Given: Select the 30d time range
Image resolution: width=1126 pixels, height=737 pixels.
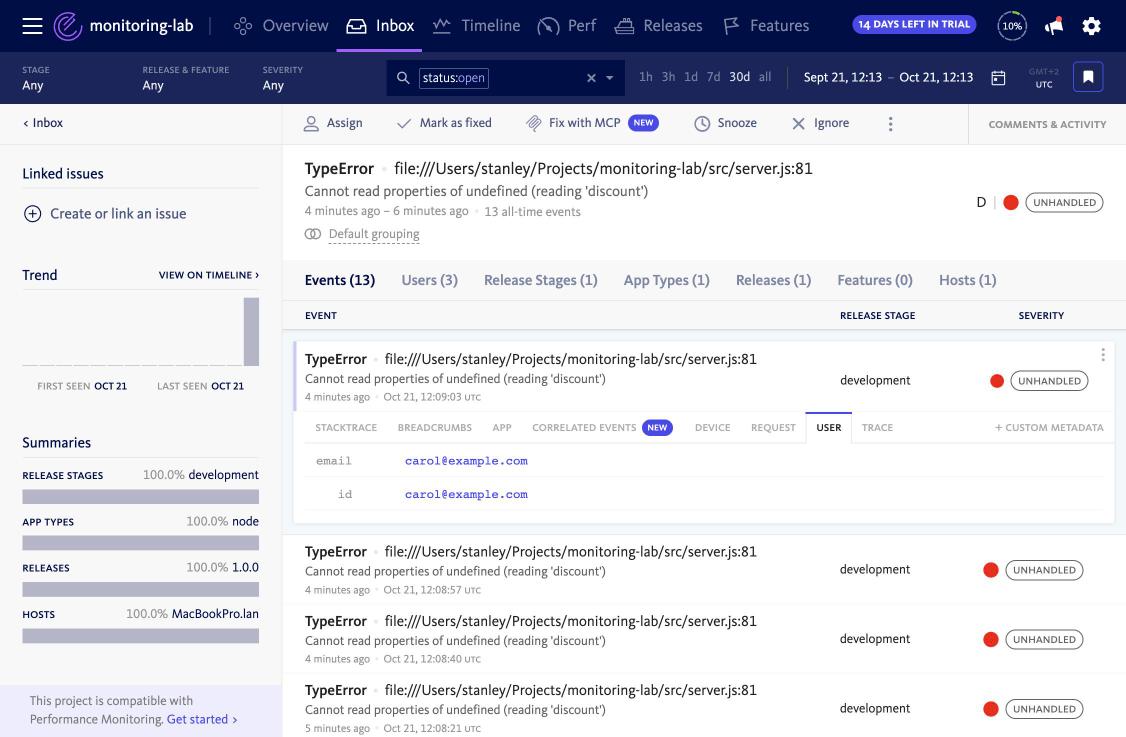Looking at the screenshot, I should coord(740,77).
